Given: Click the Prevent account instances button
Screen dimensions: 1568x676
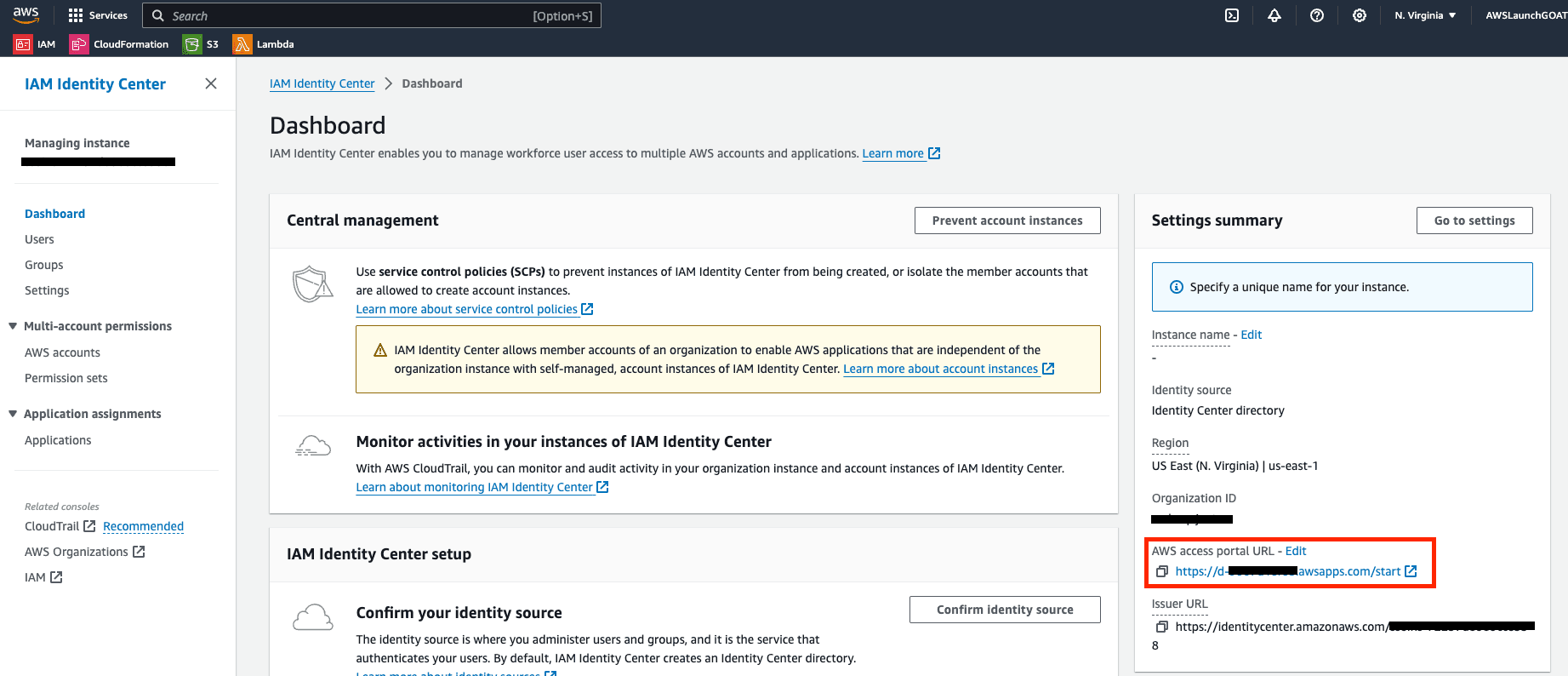Looking at the screenshot, I should pos(1007,220).
